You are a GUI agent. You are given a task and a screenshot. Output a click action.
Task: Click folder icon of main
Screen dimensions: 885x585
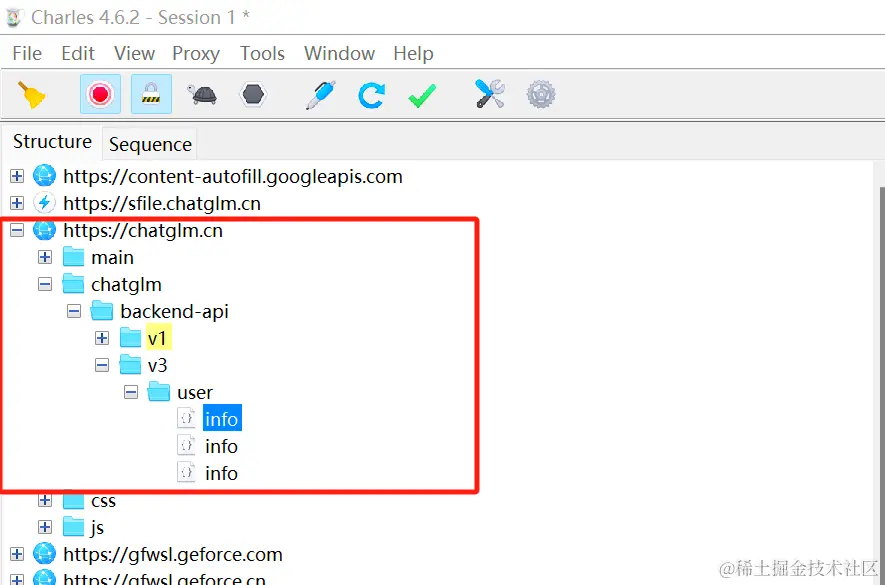coord(73,257)
